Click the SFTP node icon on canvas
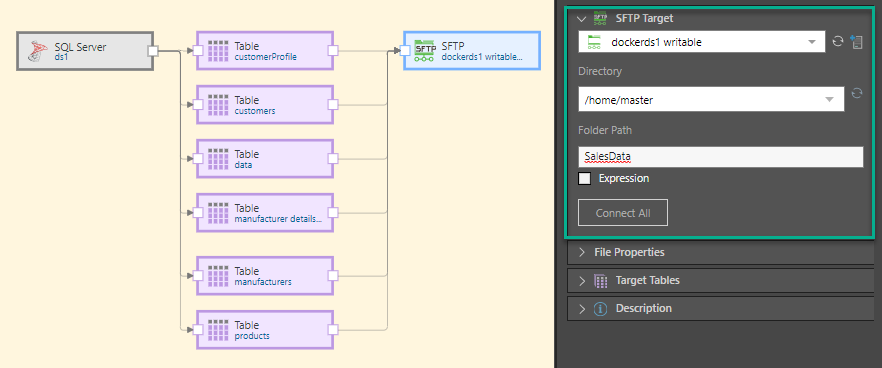 click(425, 51)
